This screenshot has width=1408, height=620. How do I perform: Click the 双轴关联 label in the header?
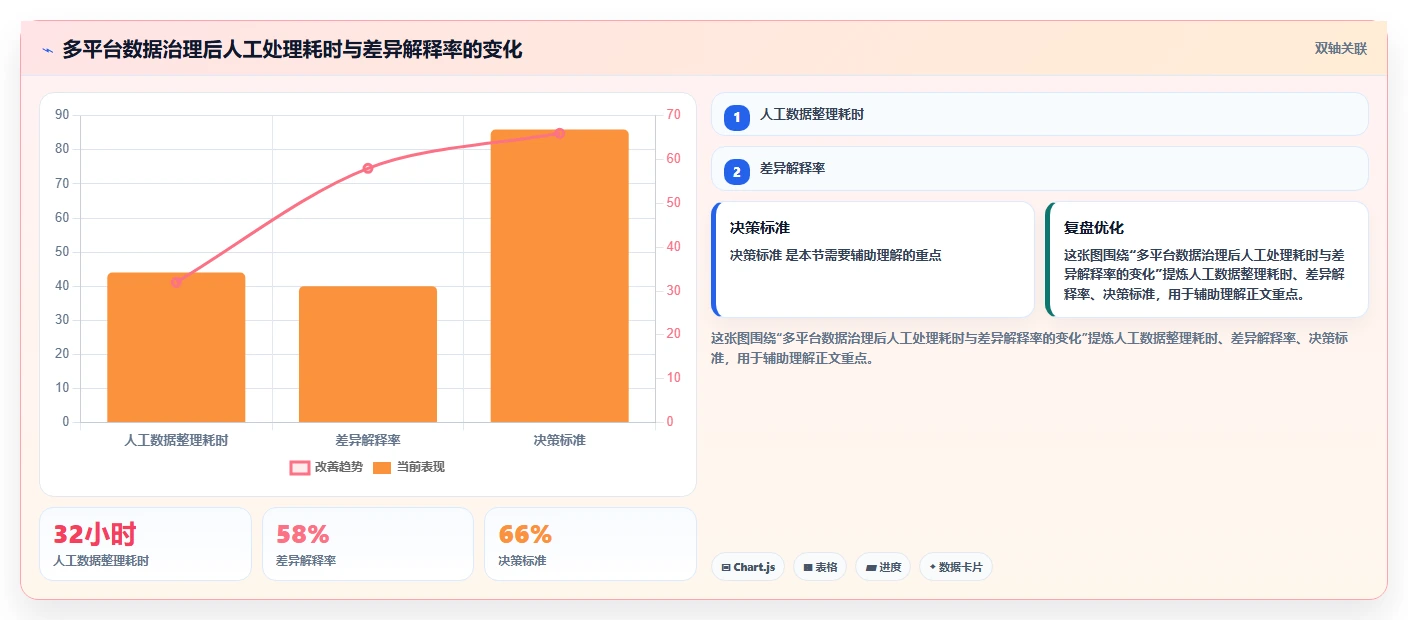[1340, 48]
